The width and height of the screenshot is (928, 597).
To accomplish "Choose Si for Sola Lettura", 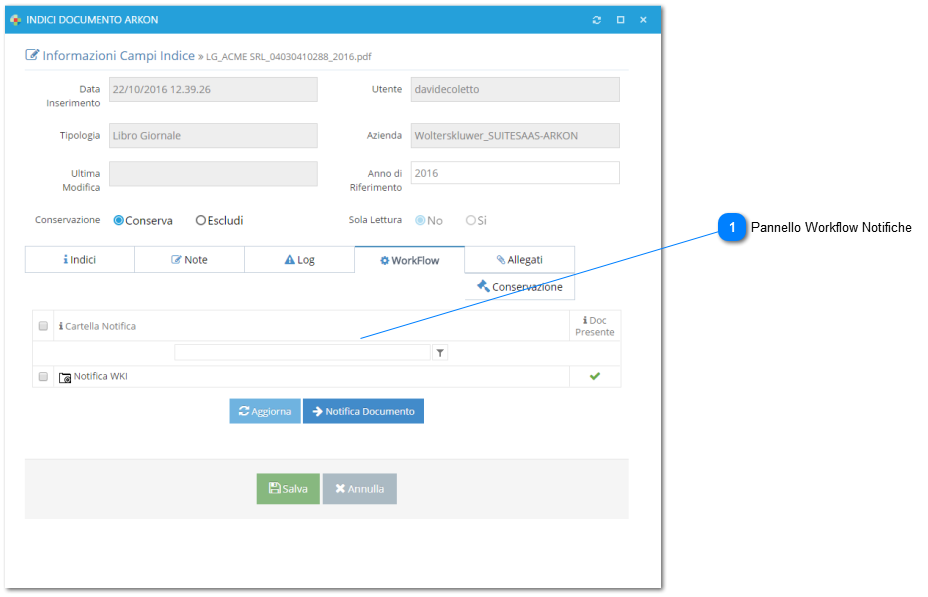I will [x=471, y=220].
